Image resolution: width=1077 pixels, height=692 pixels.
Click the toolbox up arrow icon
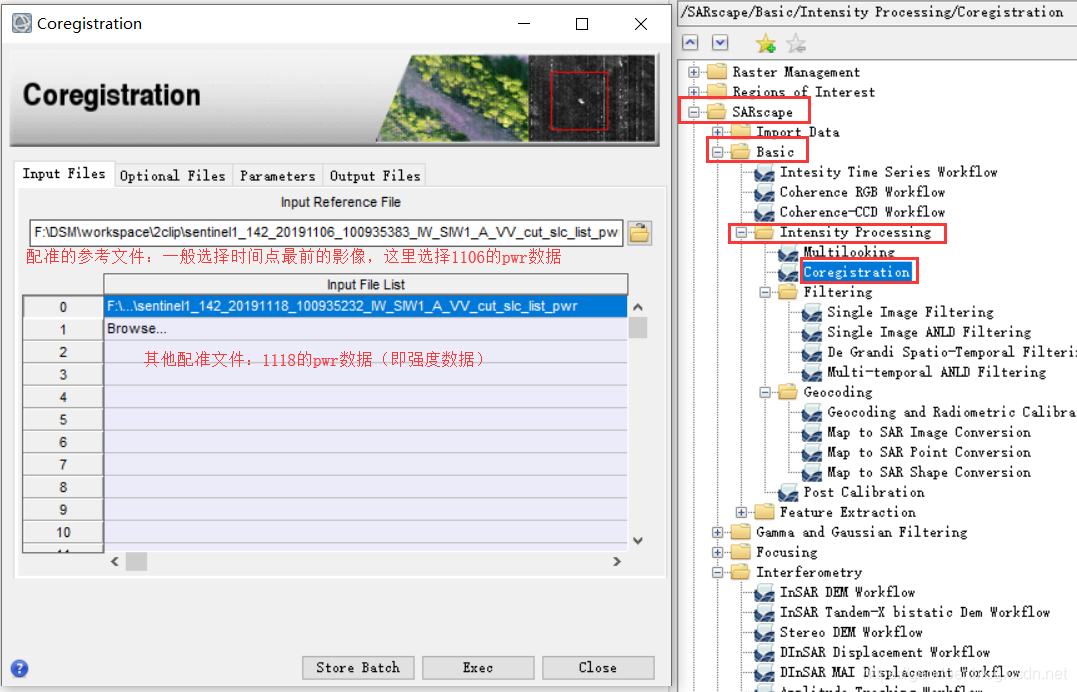(690, 43)
